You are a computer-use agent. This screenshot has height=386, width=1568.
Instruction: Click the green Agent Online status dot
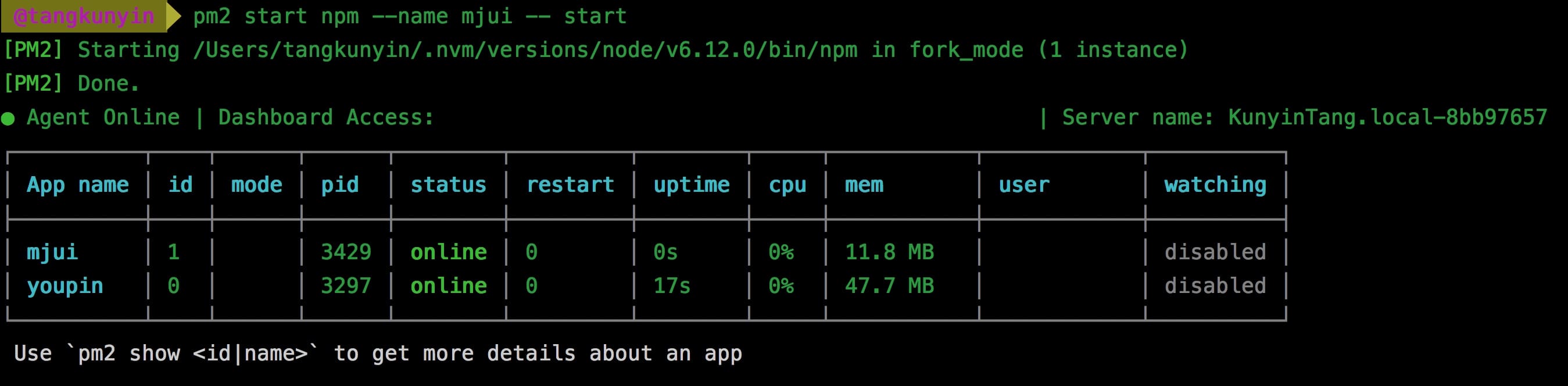[x=9, y=118]
